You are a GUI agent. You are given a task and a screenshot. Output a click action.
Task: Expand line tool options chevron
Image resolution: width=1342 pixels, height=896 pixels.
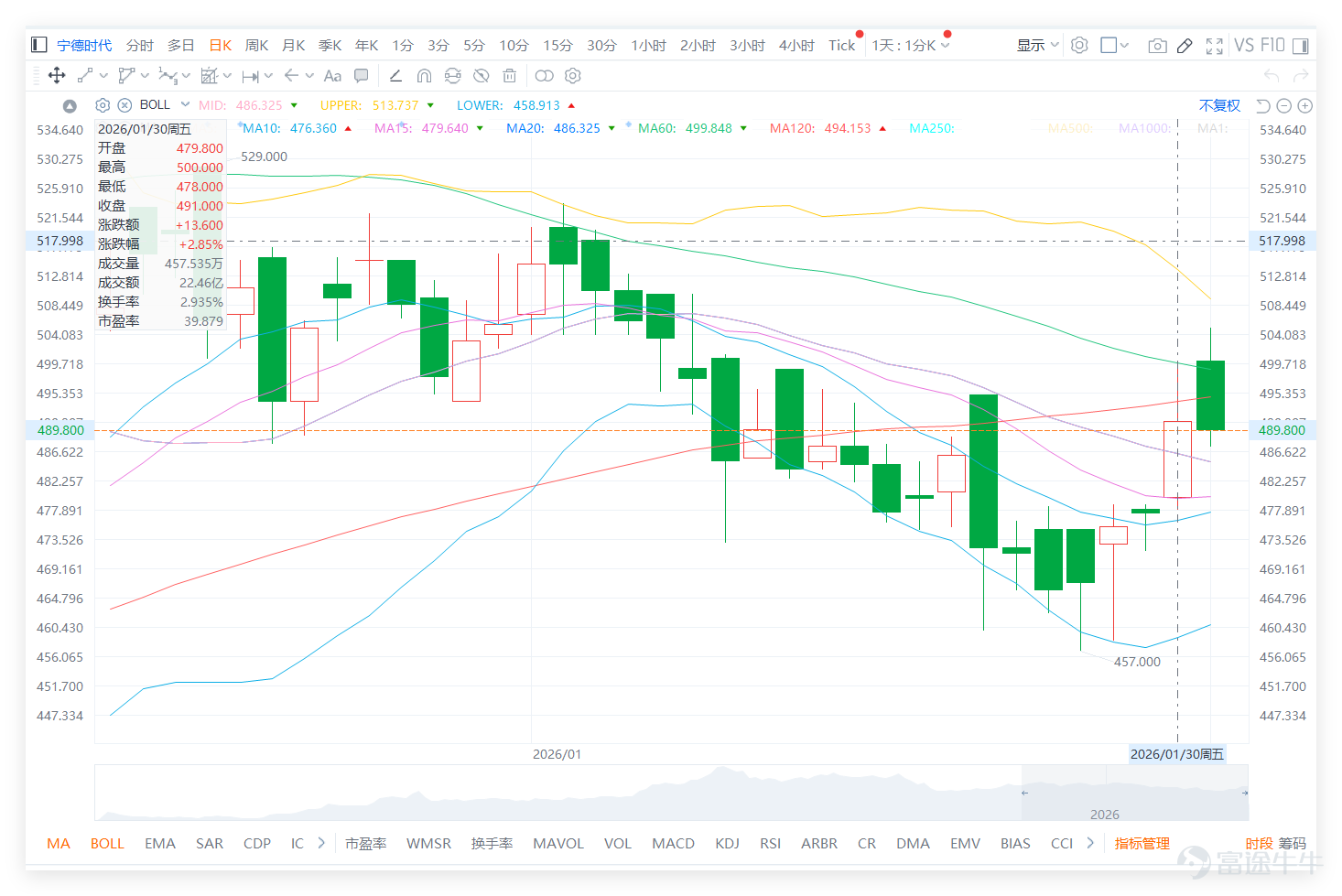pyautogui.click(x=103, y=76)
